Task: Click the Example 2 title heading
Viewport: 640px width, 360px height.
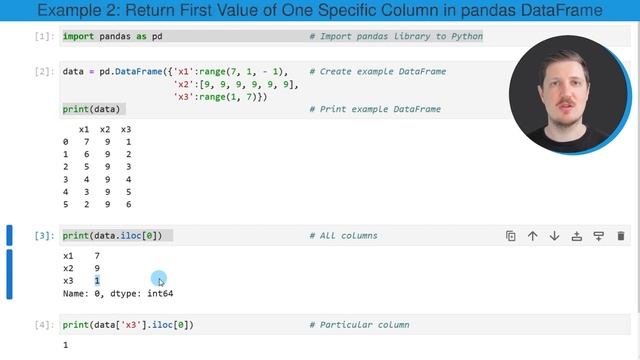Action: pos(320,10)
